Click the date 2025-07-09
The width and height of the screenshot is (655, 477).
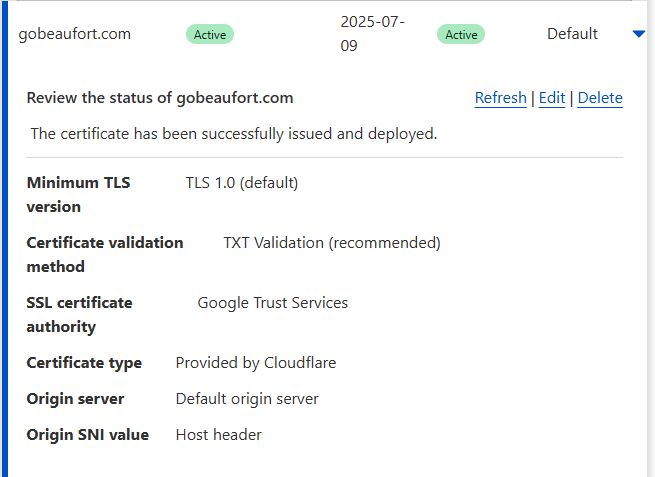point(372,33)
